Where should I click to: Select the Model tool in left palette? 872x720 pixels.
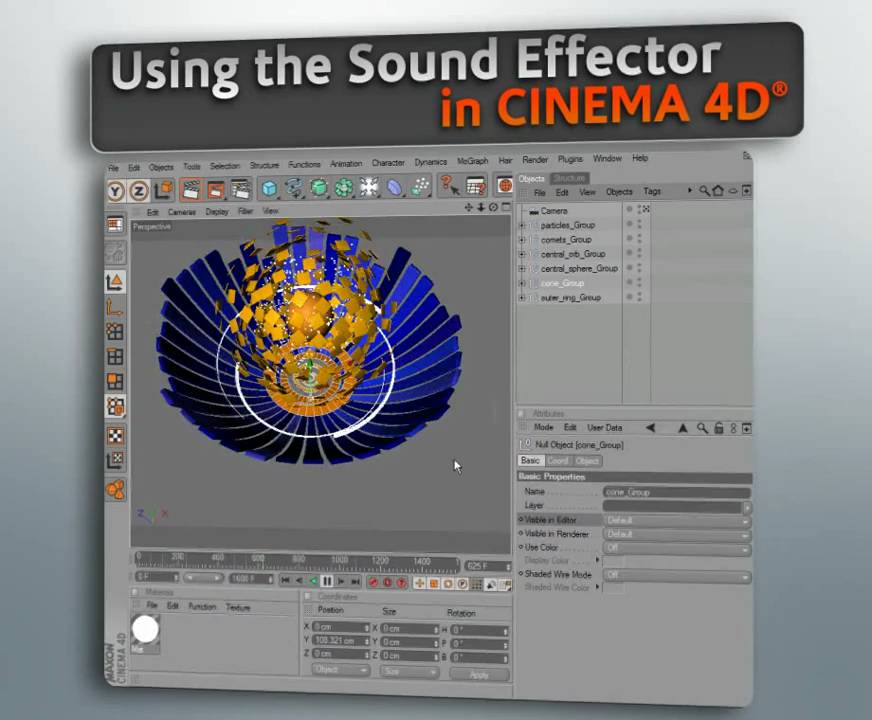(x=115, y=282)
